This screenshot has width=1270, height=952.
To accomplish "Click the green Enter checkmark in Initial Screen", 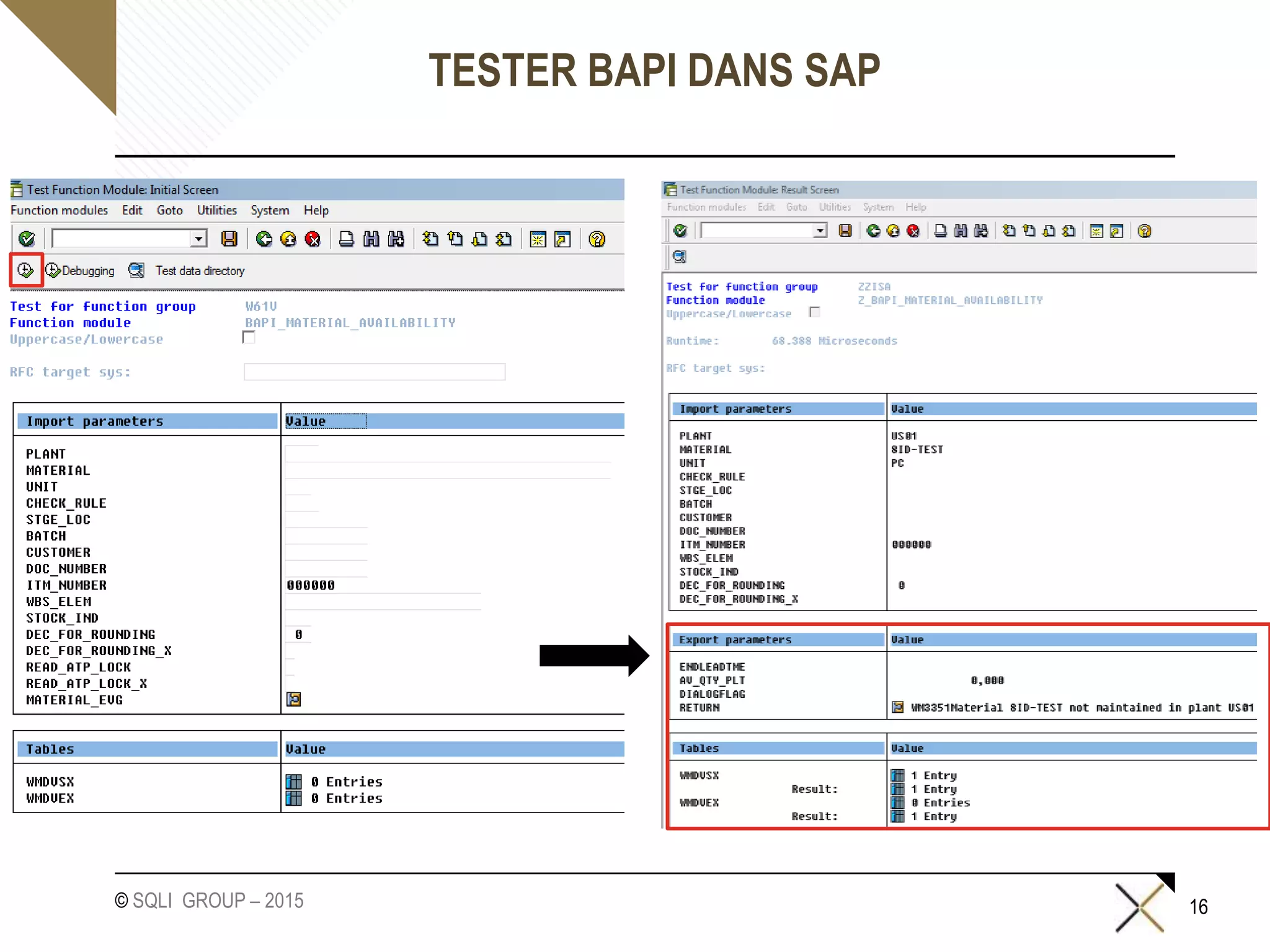I will (x=27, y=239).
